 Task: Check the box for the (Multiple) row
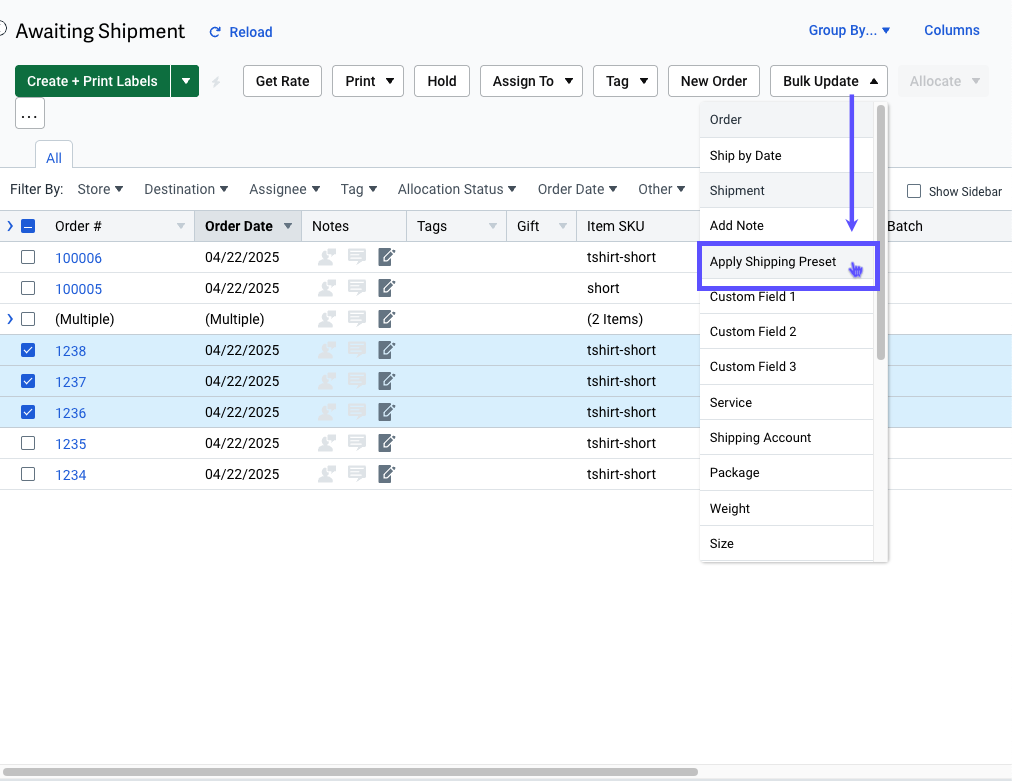click(28, 319)
